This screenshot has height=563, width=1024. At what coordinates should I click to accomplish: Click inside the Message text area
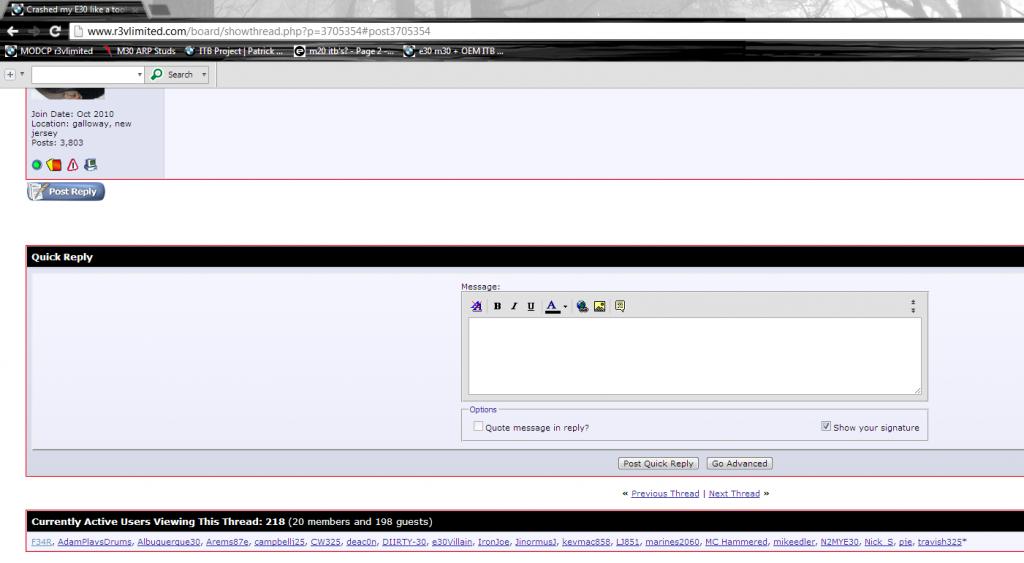(x=694, y=356)
